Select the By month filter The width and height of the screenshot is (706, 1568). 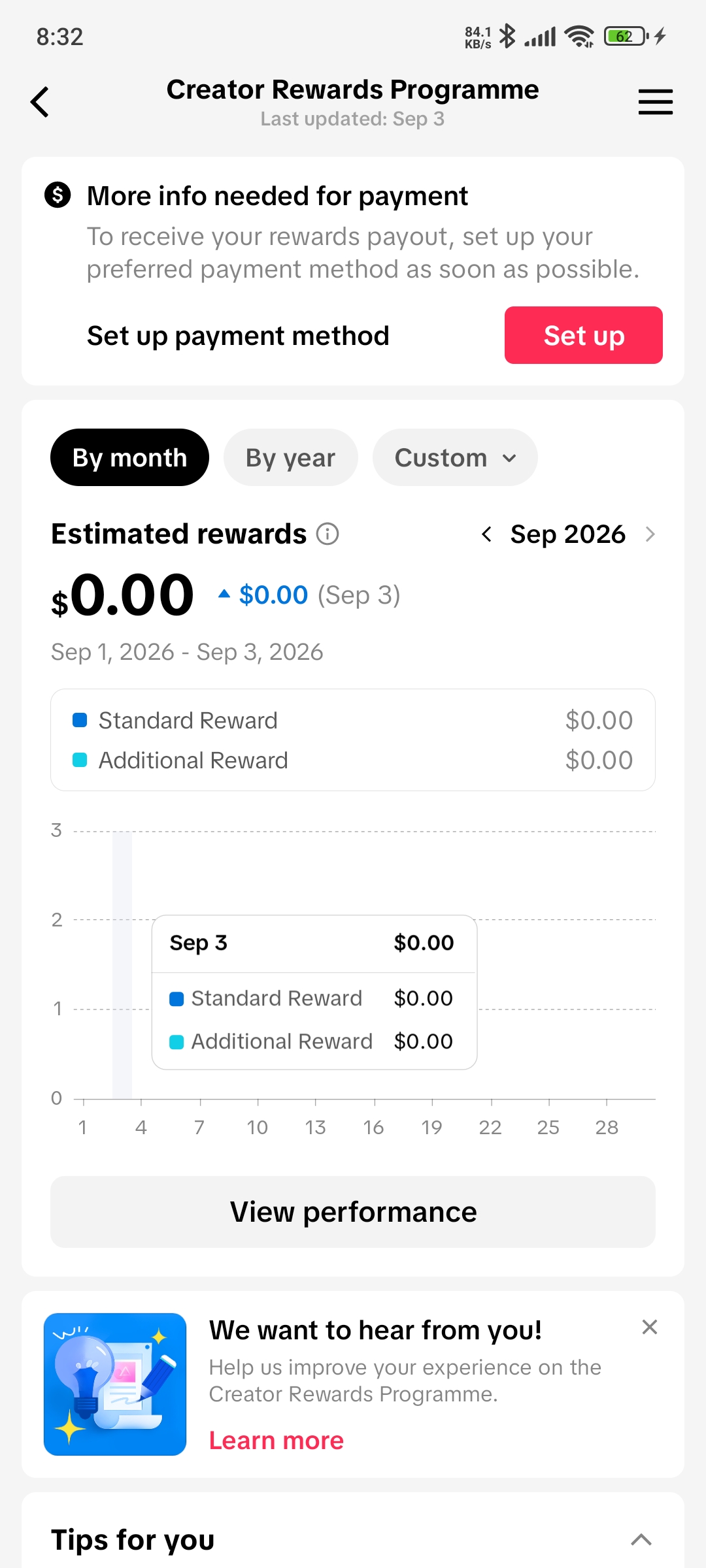[x=129, y=457]
